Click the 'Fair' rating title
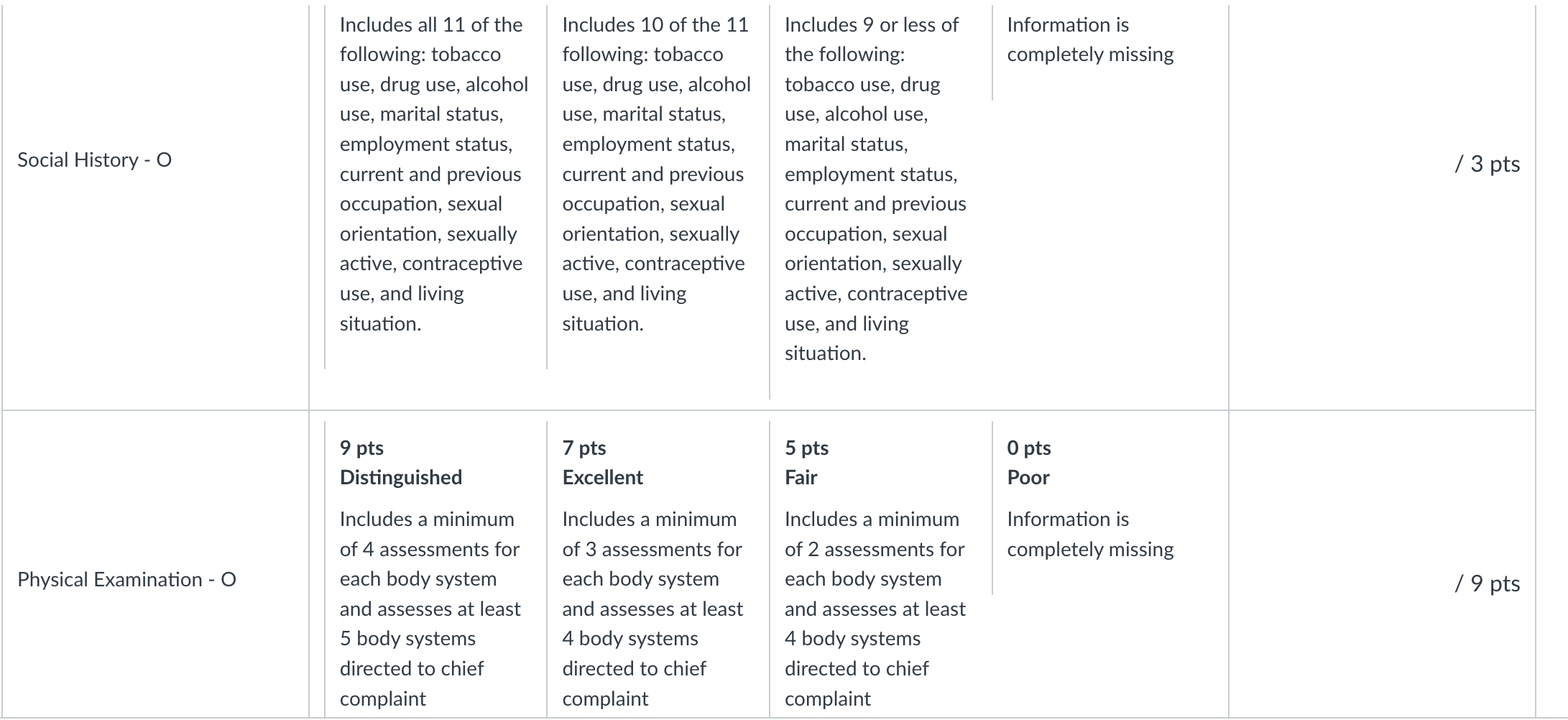Viewport: 1568px width, 720px height. point(801,477)
